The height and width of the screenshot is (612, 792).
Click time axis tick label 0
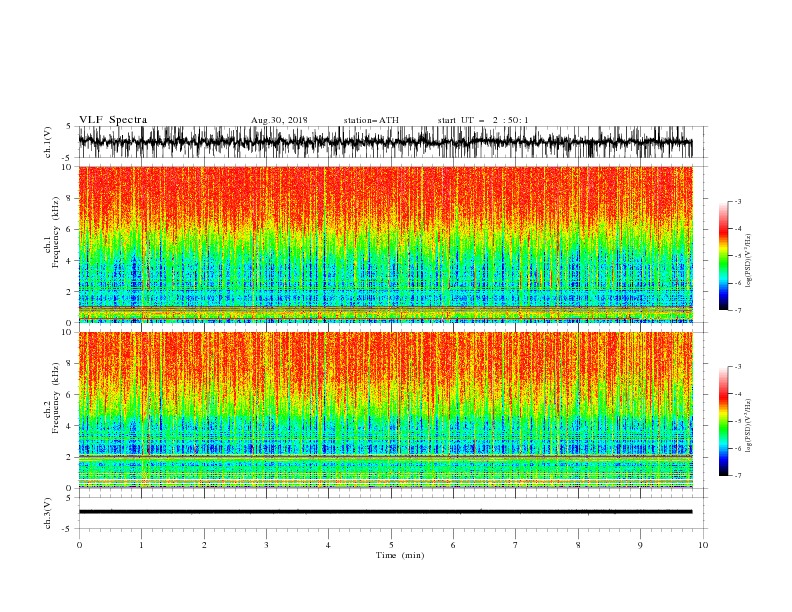(x=79, y=545)
